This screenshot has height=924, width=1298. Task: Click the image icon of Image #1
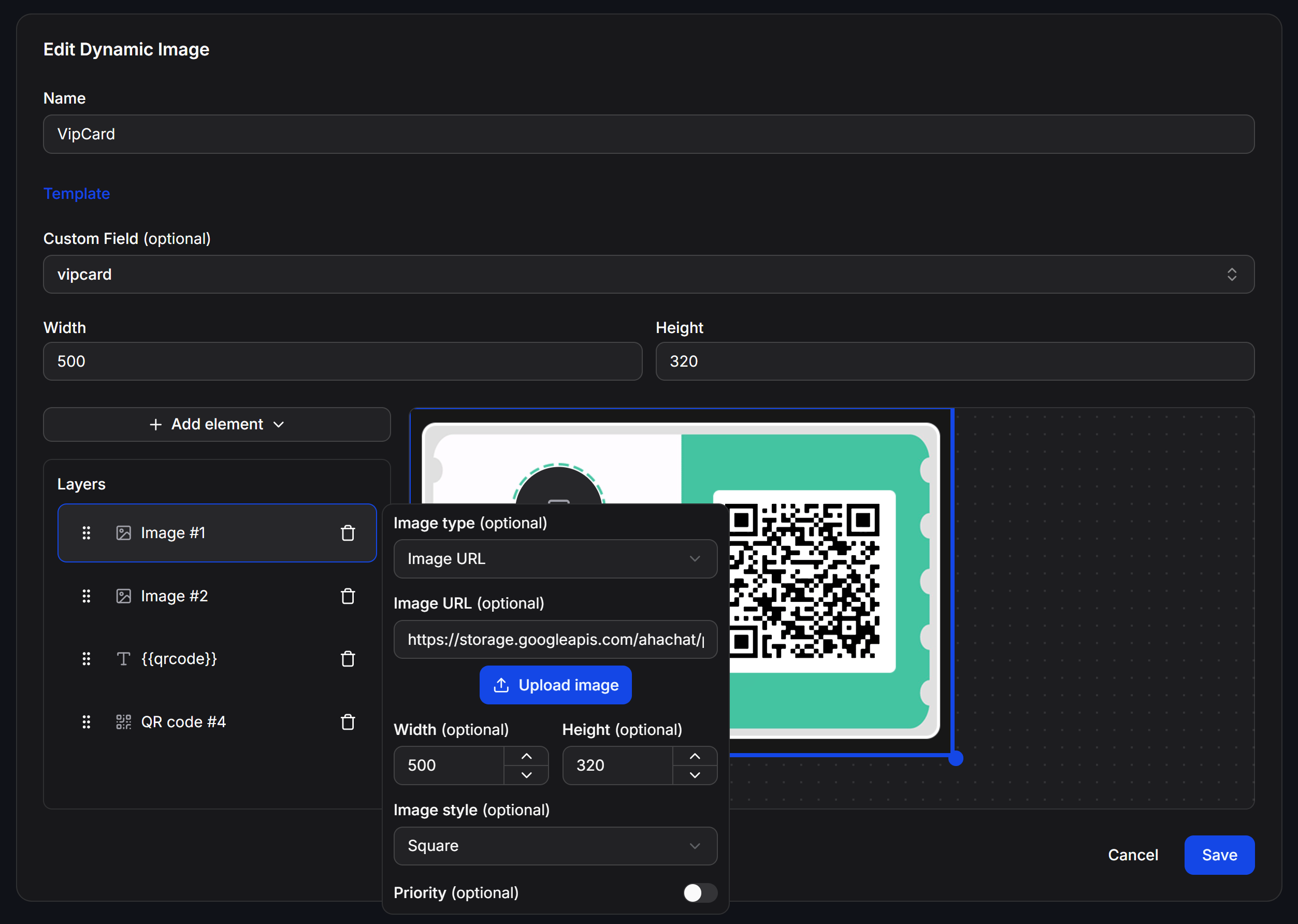[123, 533]
